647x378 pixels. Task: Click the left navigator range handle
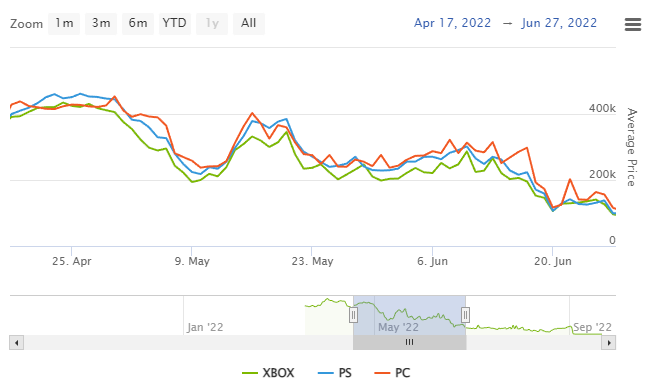[x=353, y=315]
